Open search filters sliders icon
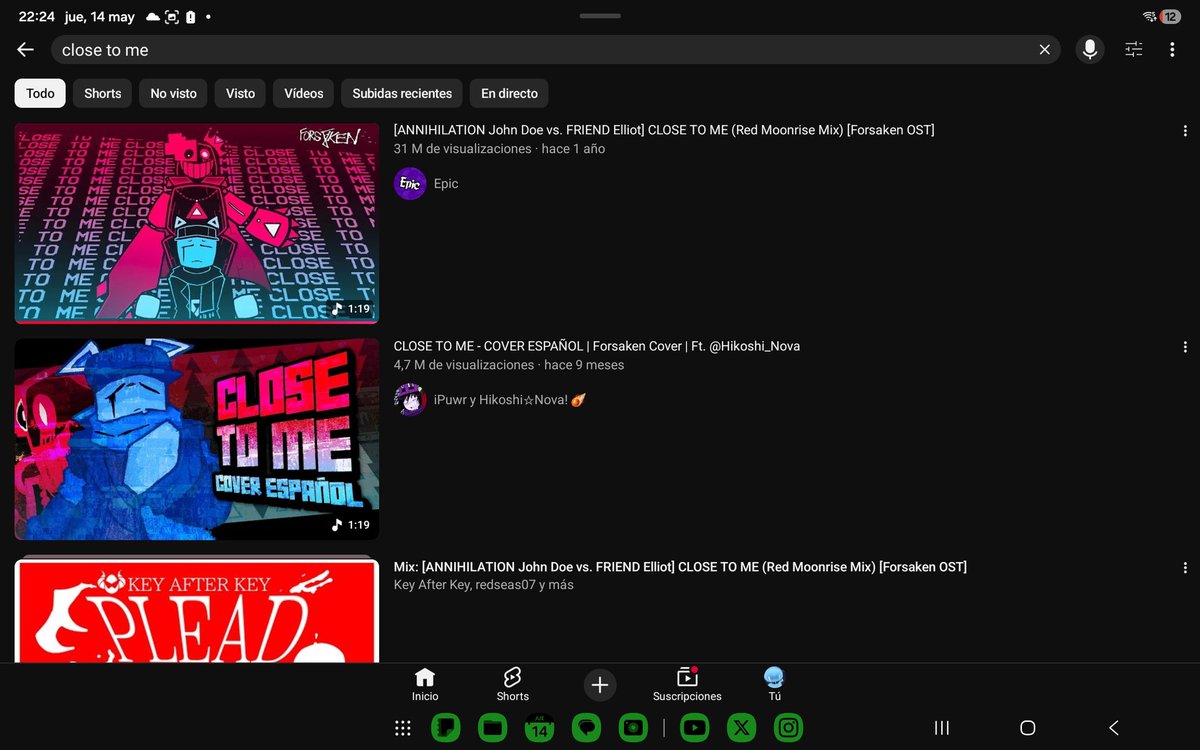This screenshot has height=750, width=1200. click(1133, 50)
